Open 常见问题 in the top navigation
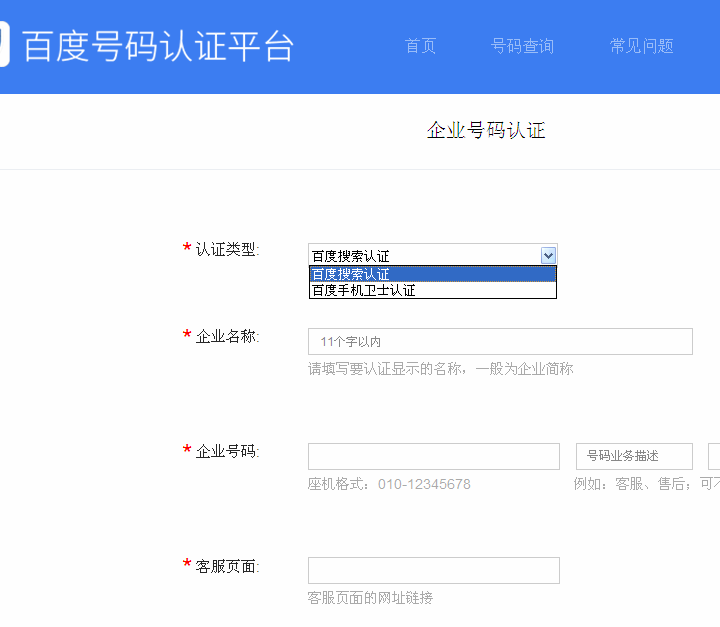Viewport: 720px width, 627px height. click(x=641, y=46)
